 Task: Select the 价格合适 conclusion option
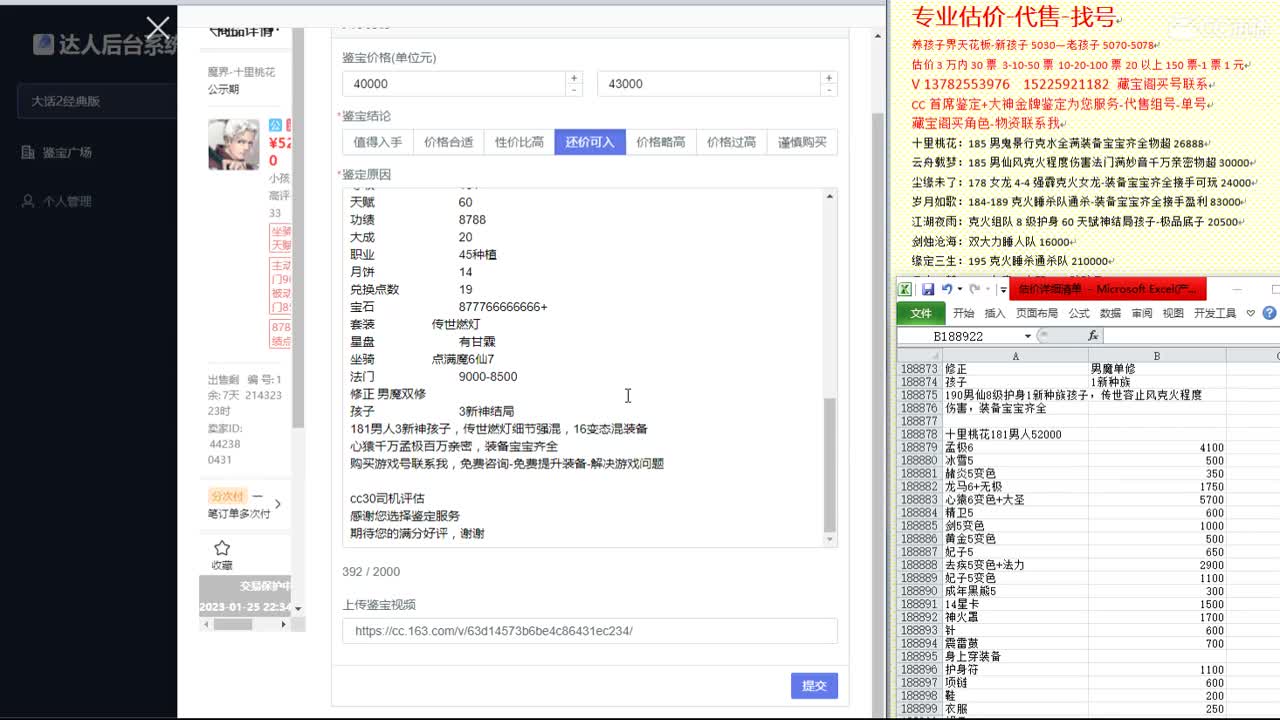point(448,142)
